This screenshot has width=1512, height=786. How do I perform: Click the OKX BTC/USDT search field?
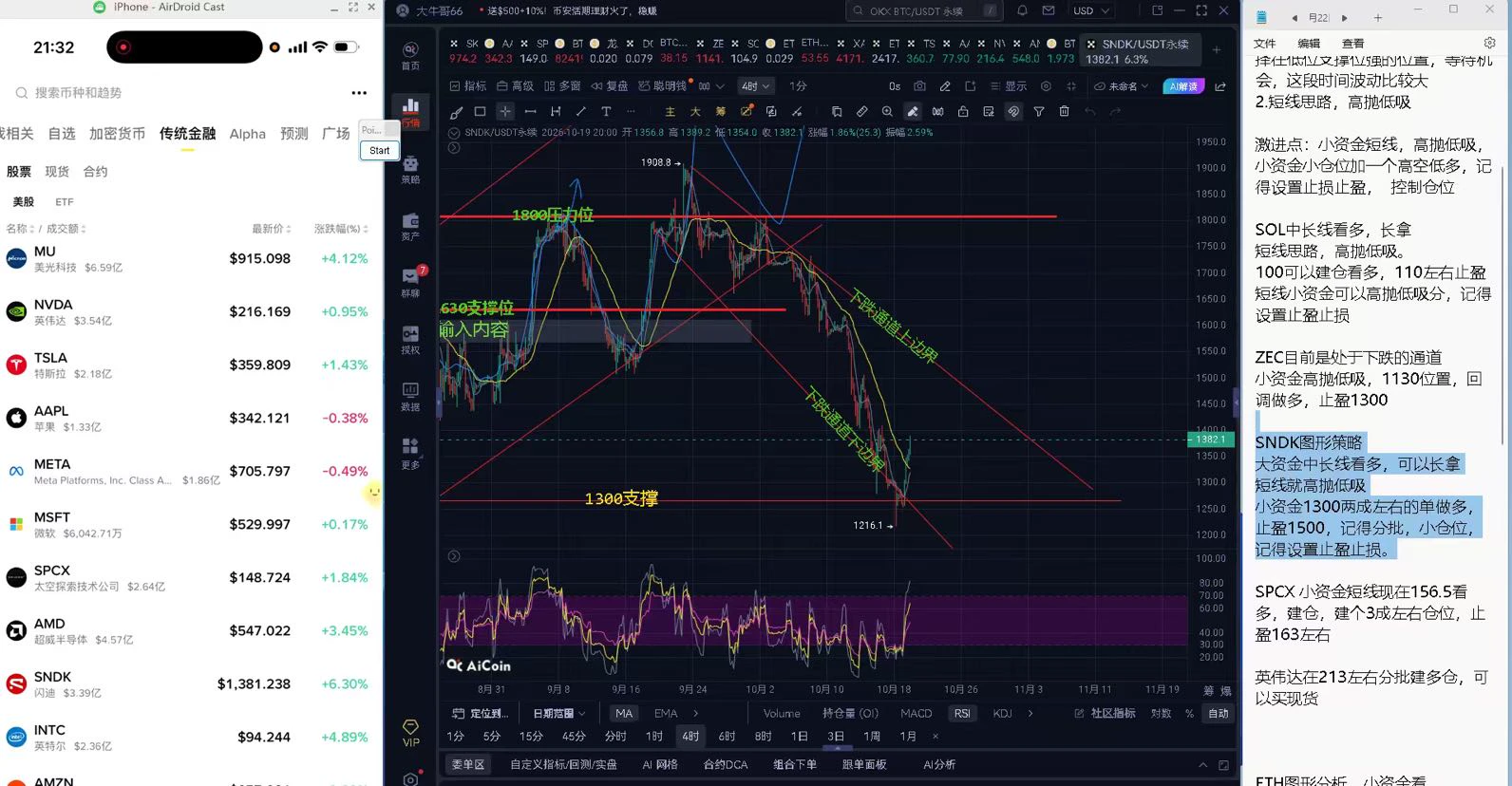pos(924,10)
